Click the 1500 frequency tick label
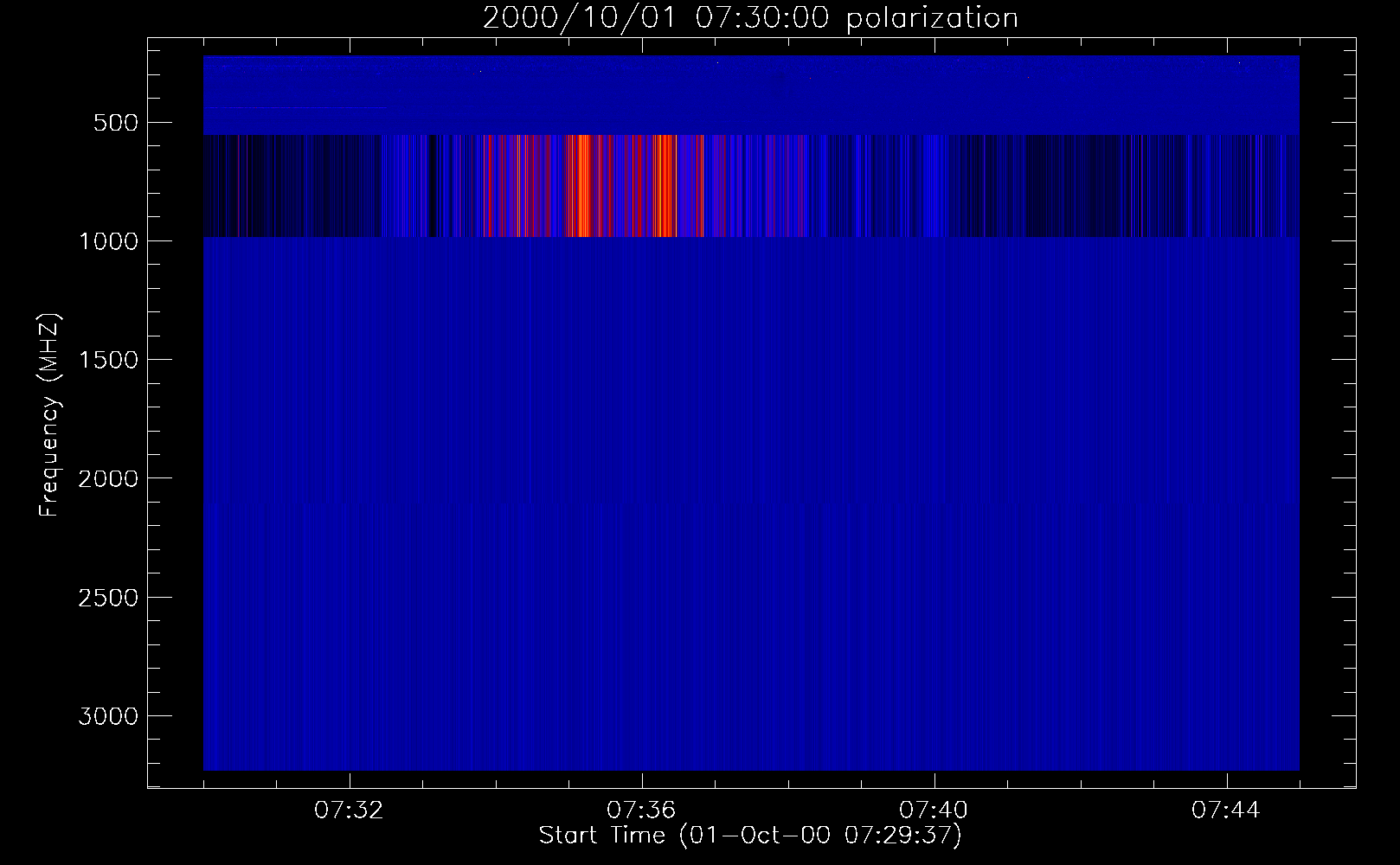The image size is (1400, 865). [x=108, y=360]
